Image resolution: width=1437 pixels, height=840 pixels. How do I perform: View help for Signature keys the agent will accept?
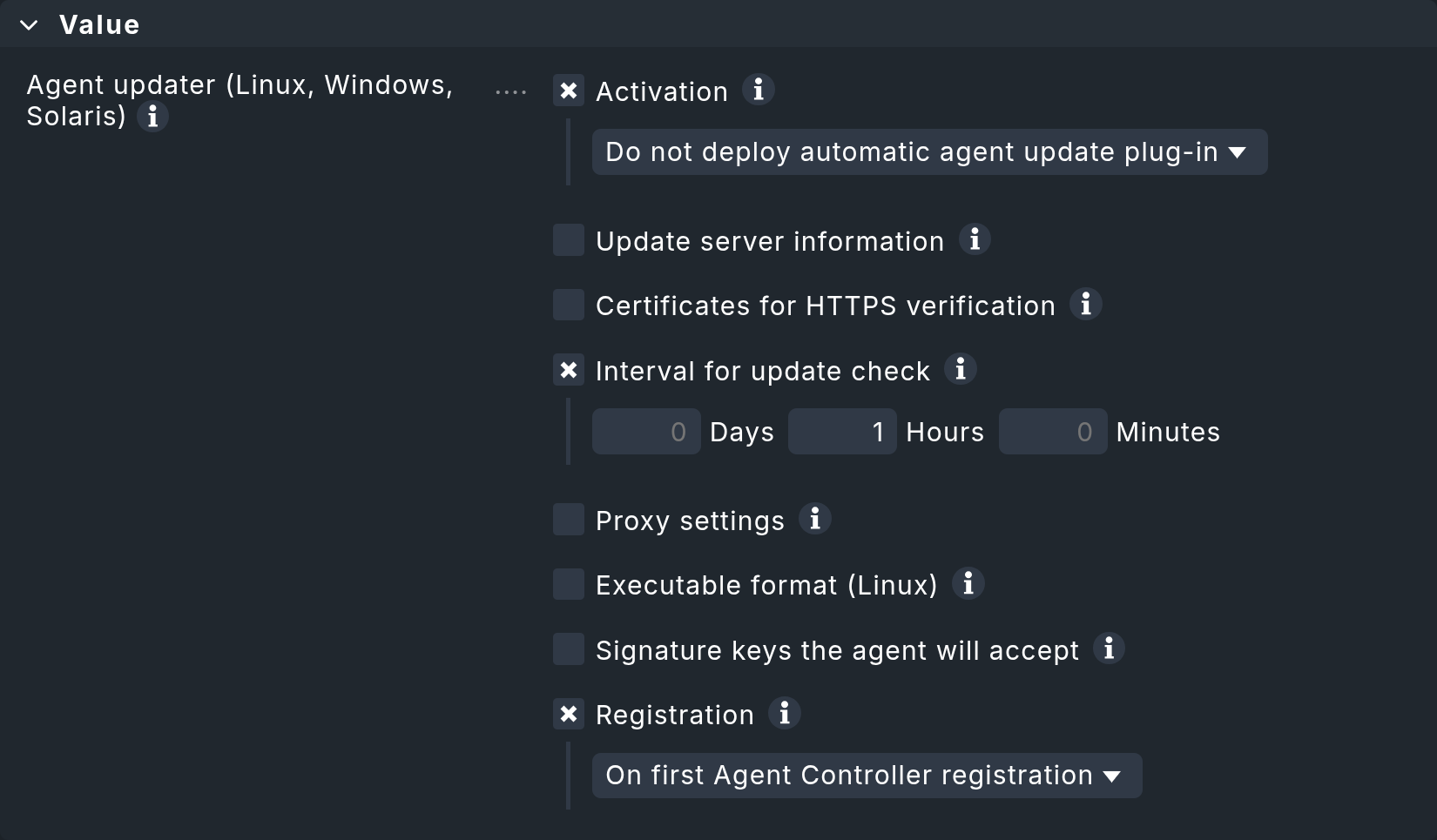point(1110,648)
